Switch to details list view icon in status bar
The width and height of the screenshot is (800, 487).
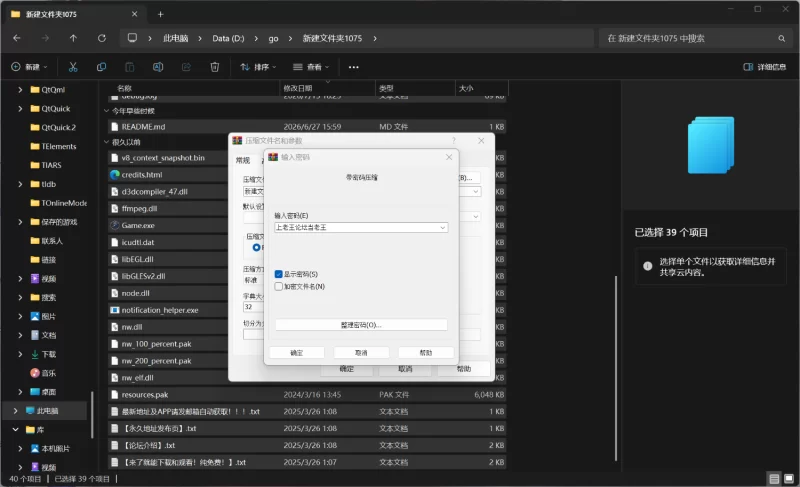click(774, 478)
